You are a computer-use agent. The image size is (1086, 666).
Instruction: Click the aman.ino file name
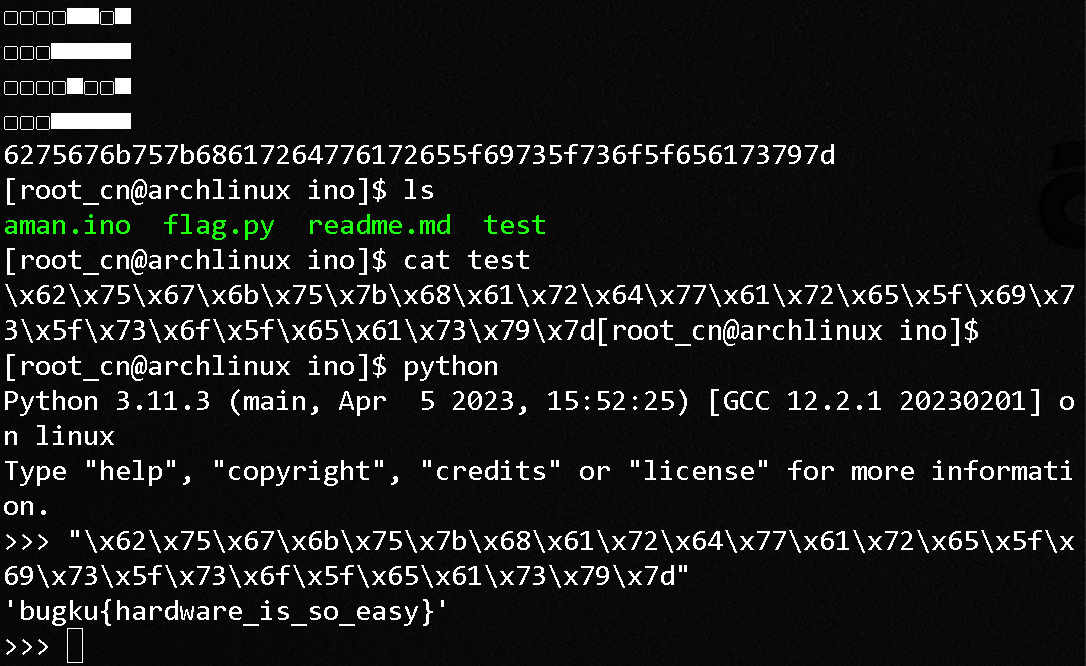pos(67,225)
